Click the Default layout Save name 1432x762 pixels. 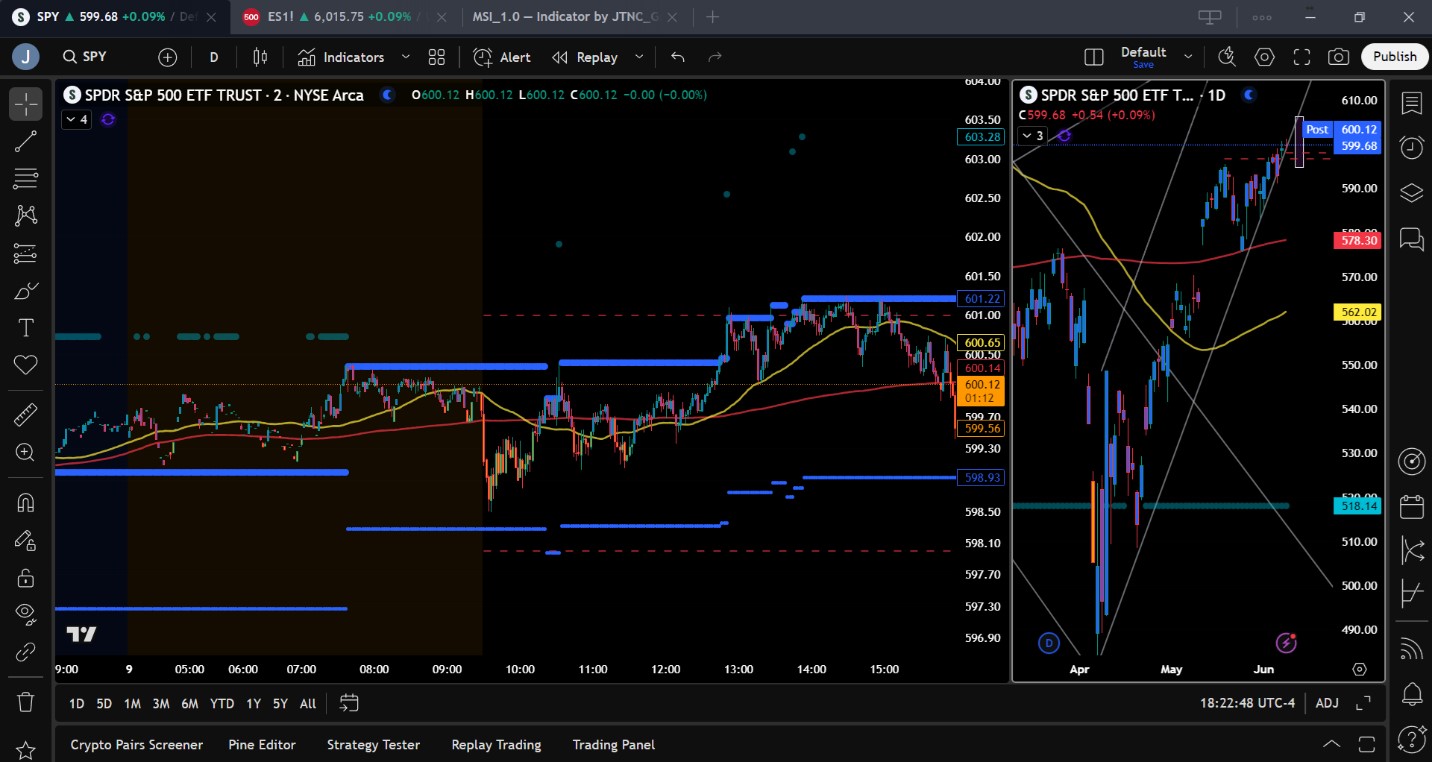[1143, 57]
